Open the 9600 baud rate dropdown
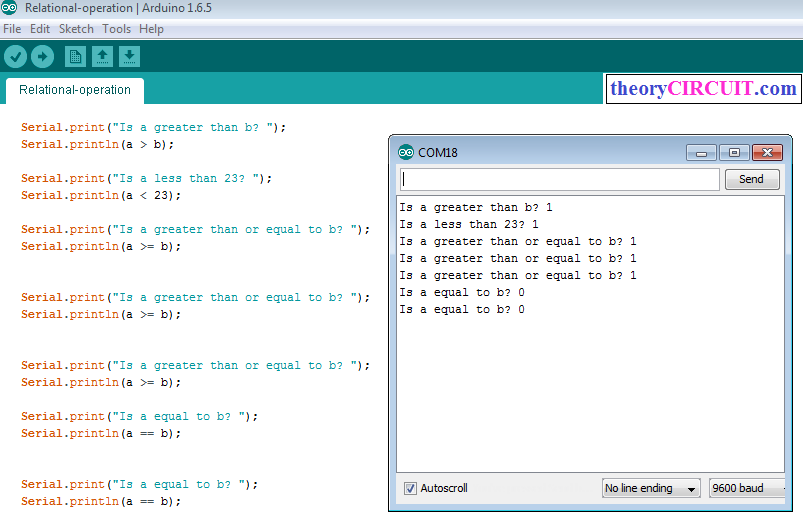The image size is (803, 521). [x=745, y=488]
